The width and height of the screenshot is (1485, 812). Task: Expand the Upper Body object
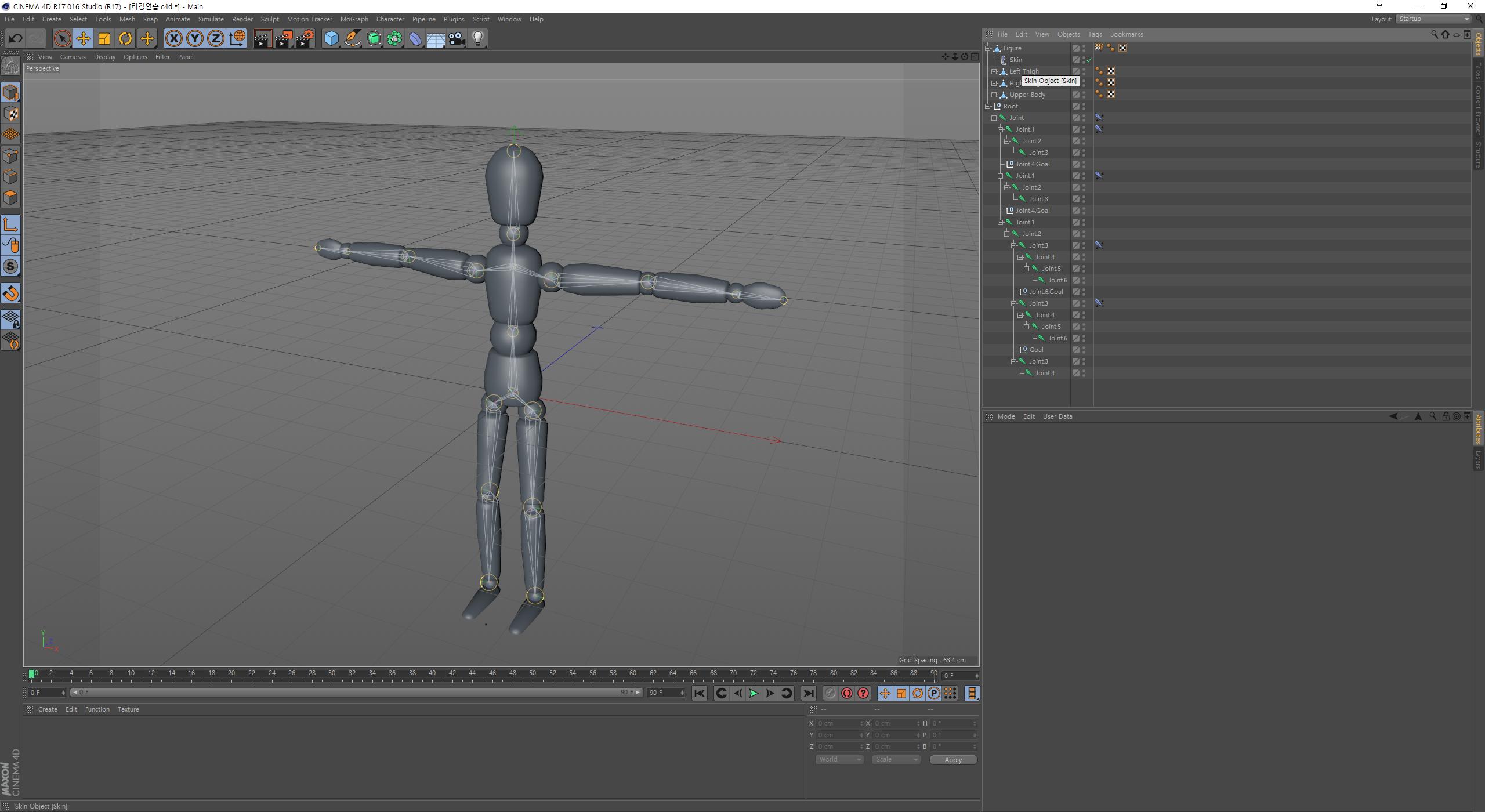coord(994,95)
